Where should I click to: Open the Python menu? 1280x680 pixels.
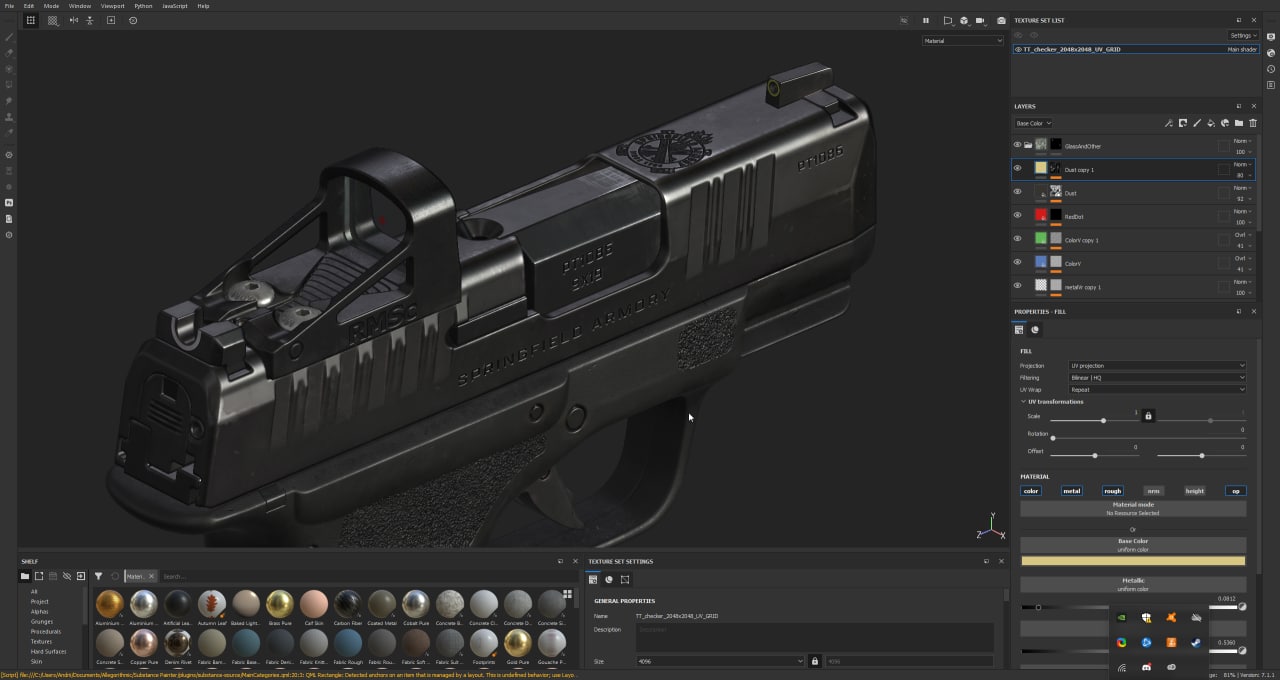tap(143, 6)
